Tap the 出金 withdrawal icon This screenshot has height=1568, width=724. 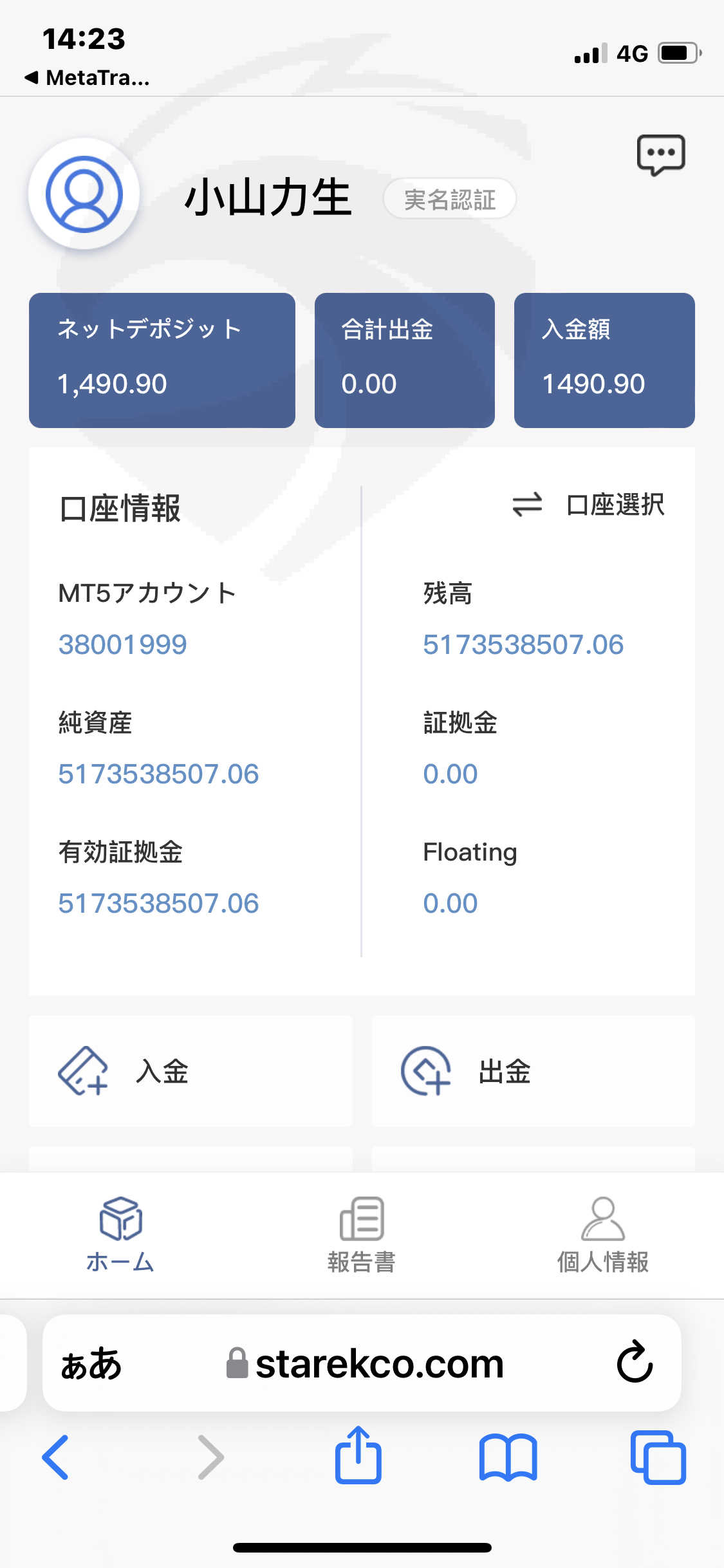click(425, 1071)
